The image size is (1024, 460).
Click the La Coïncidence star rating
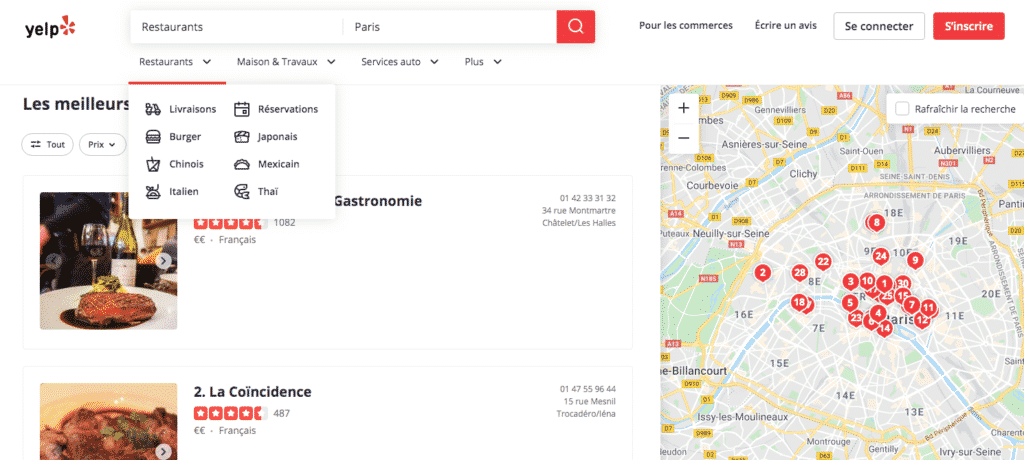tap(231, 413)
